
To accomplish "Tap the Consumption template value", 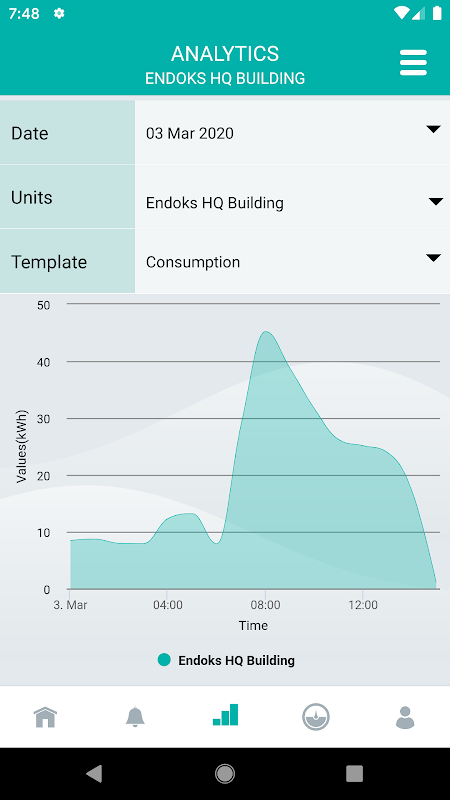I will point(193,262).
